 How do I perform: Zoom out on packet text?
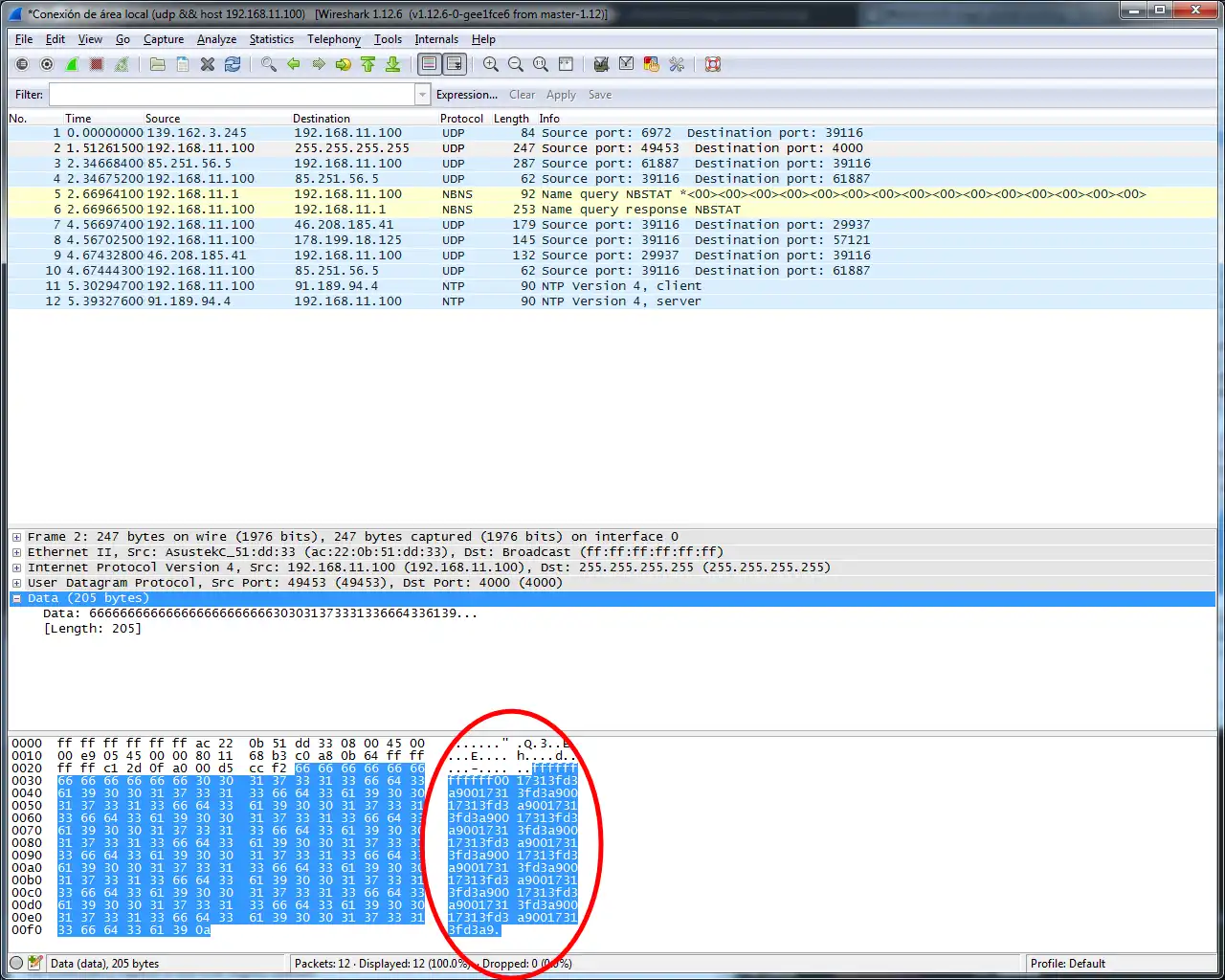click(516, 64)
